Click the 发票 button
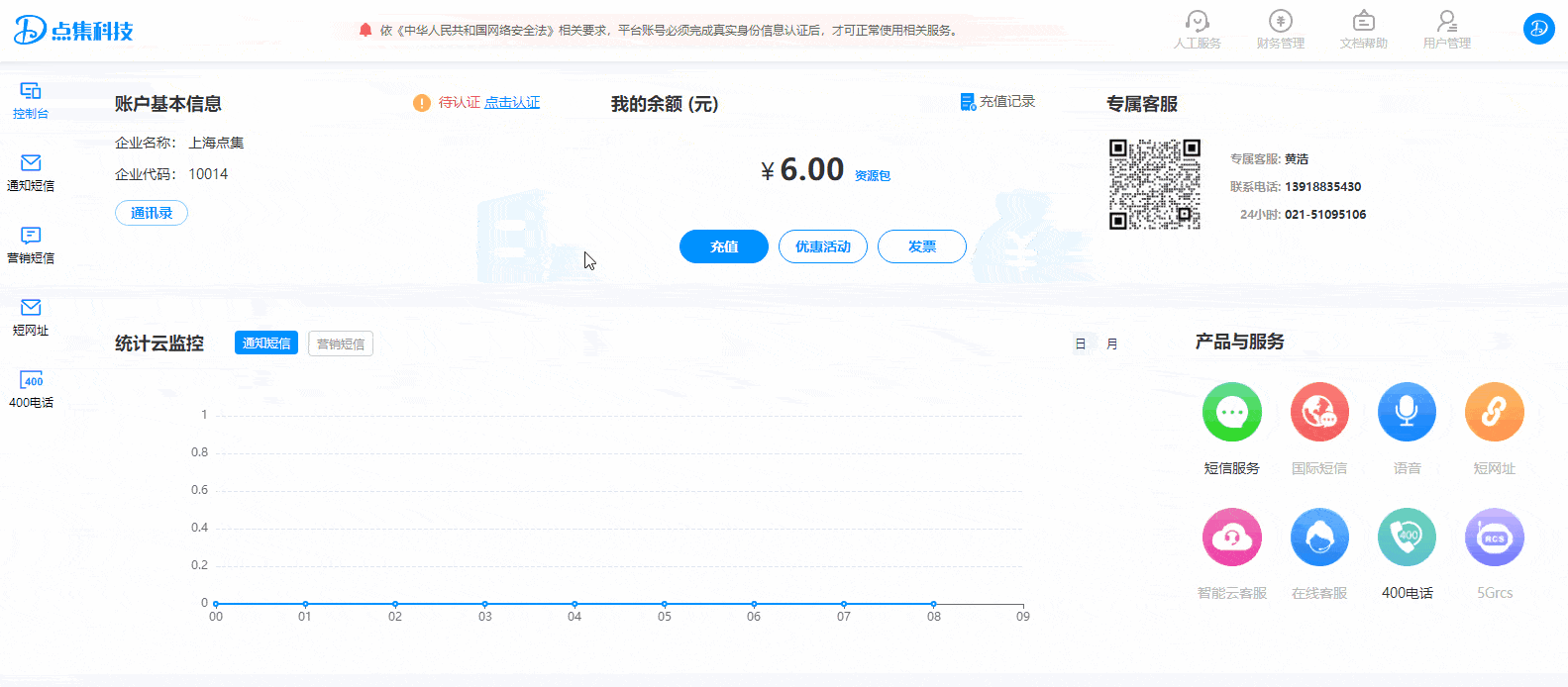 pos(921,246)
